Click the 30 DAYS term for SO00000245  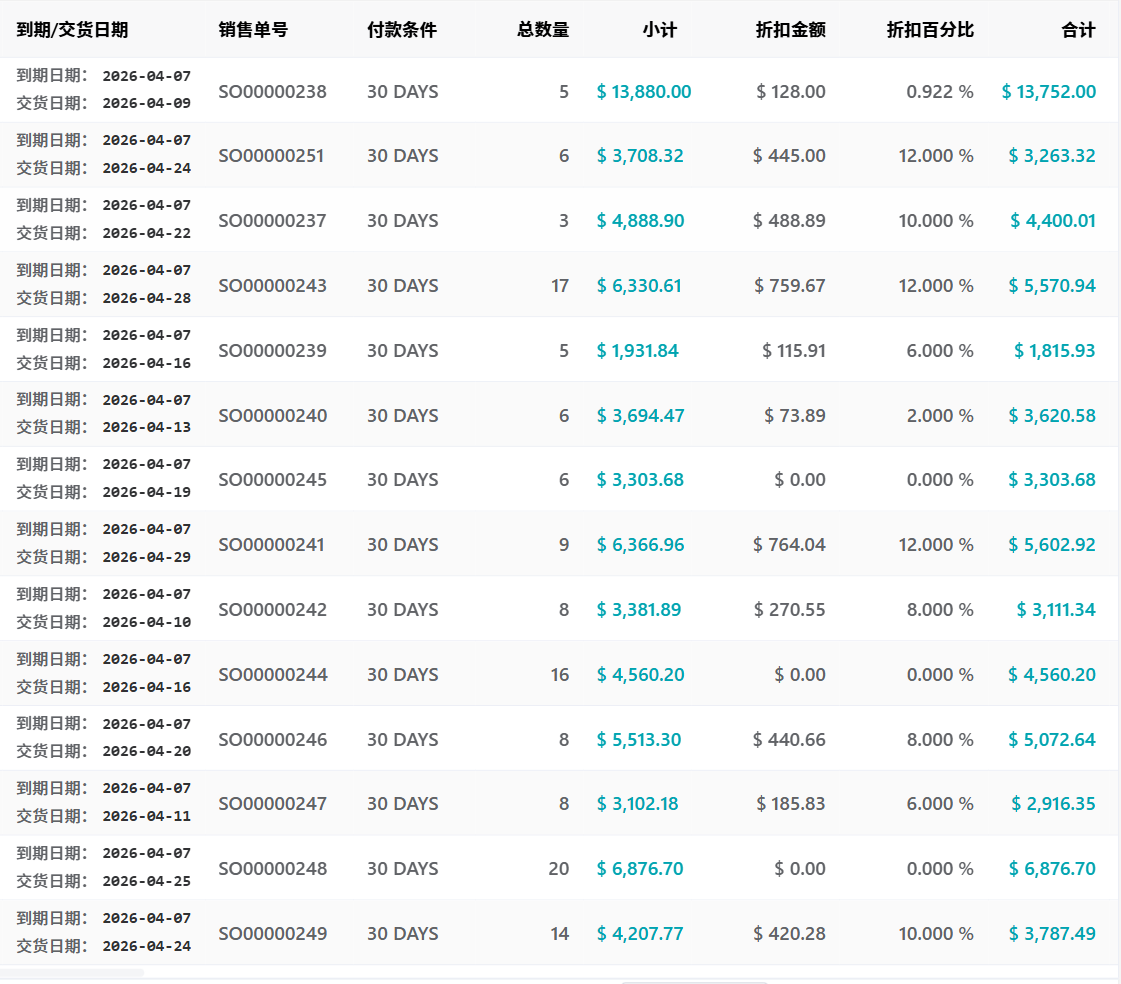(402, 480)
